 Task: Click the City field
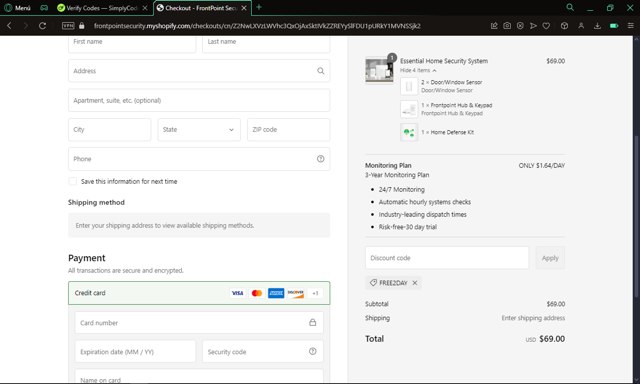(109, 130)
